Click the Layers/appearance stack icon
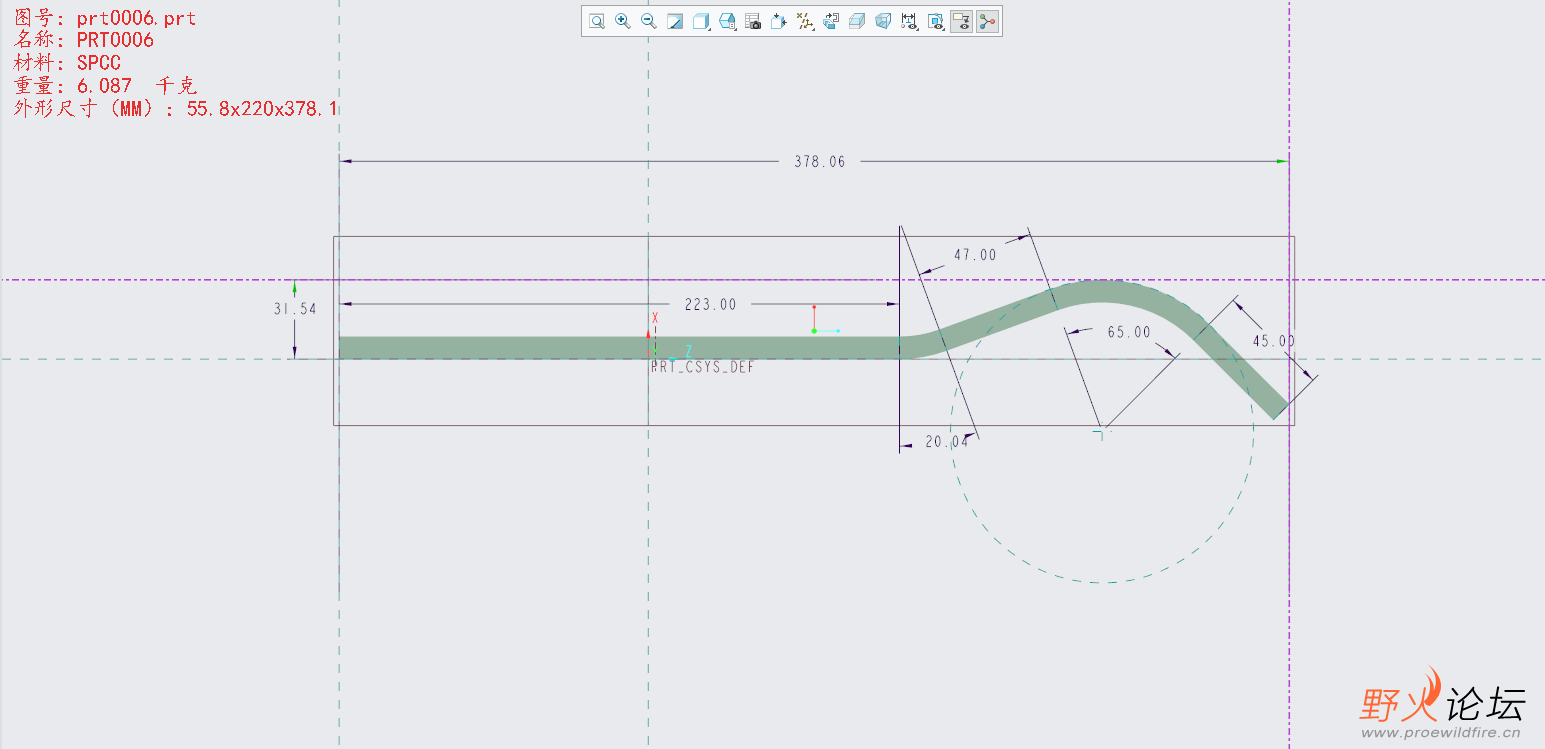The height and width of the screenshot is (749, 1545). [831, 21]
